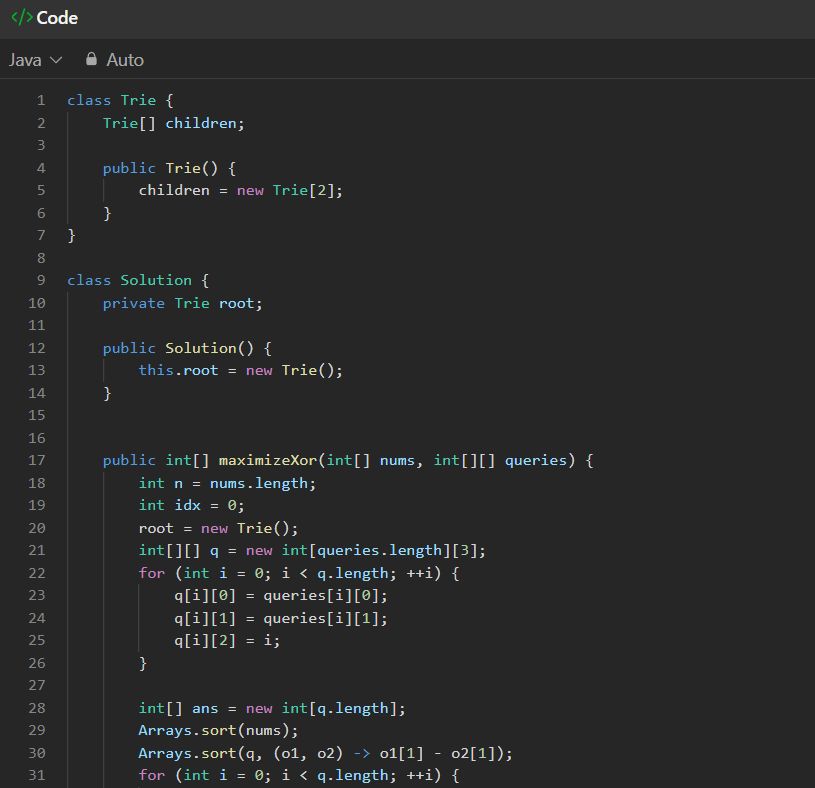Click the empty line 16 in editor
Screen dimensions: 815x788
[300, 438]
